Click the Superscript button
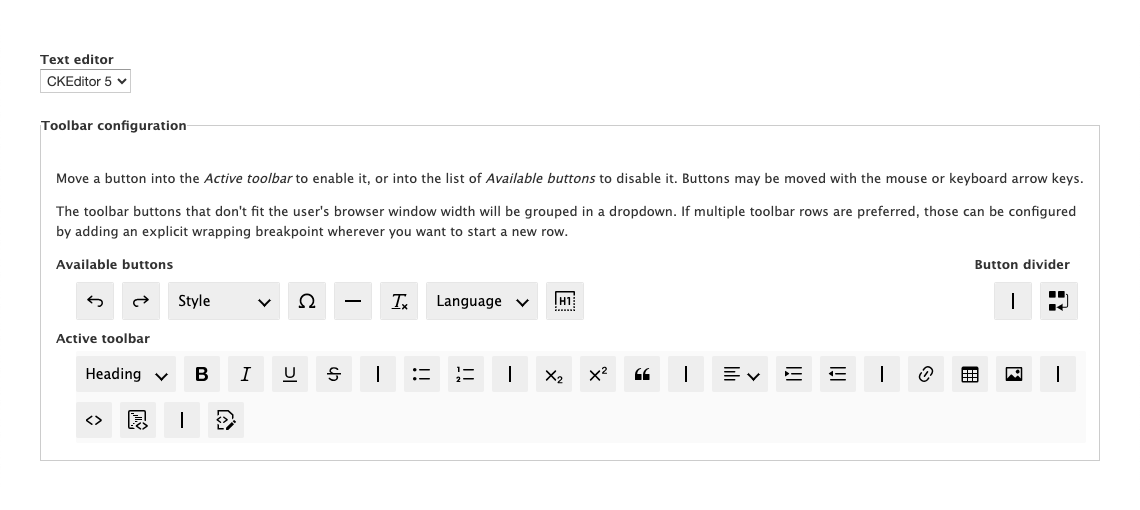 coord(598,374)
